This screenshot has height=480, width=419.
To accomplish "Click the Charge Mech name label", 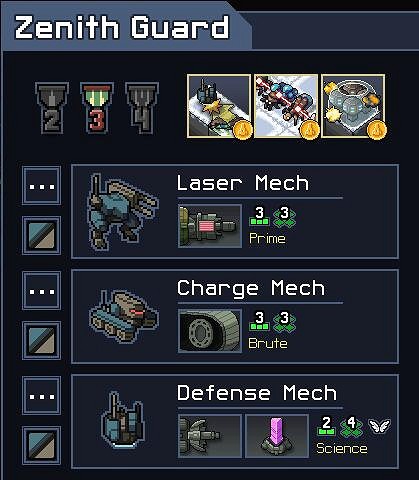I will [x=251, y=289].
